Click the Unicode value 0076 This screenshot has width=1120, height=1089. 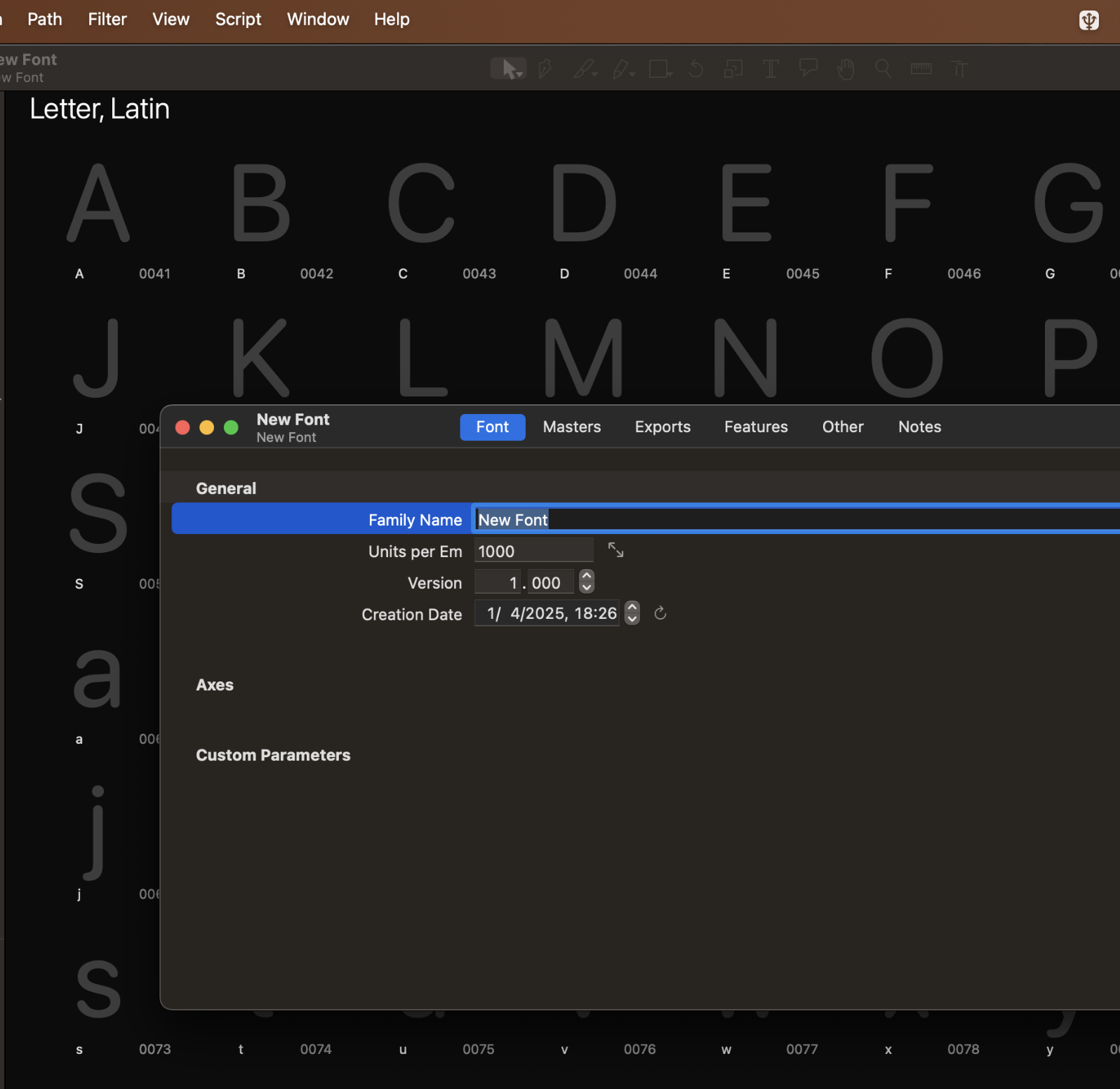[x=639, y=1049]
